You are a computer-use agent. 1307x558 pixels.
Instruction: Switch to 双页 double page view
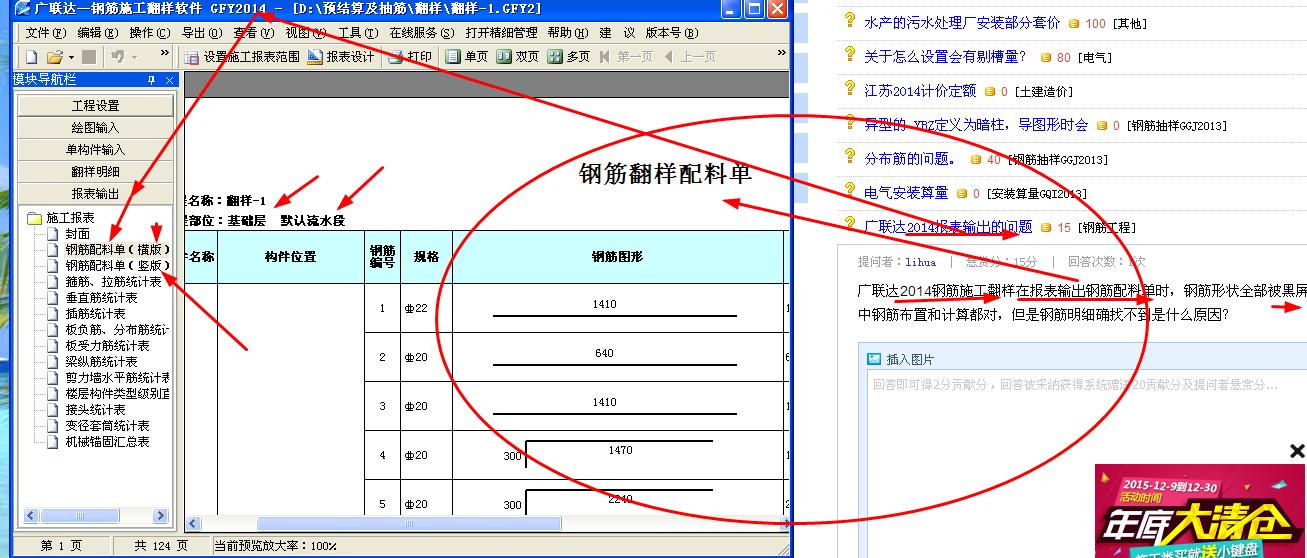[x=519, y=57]
